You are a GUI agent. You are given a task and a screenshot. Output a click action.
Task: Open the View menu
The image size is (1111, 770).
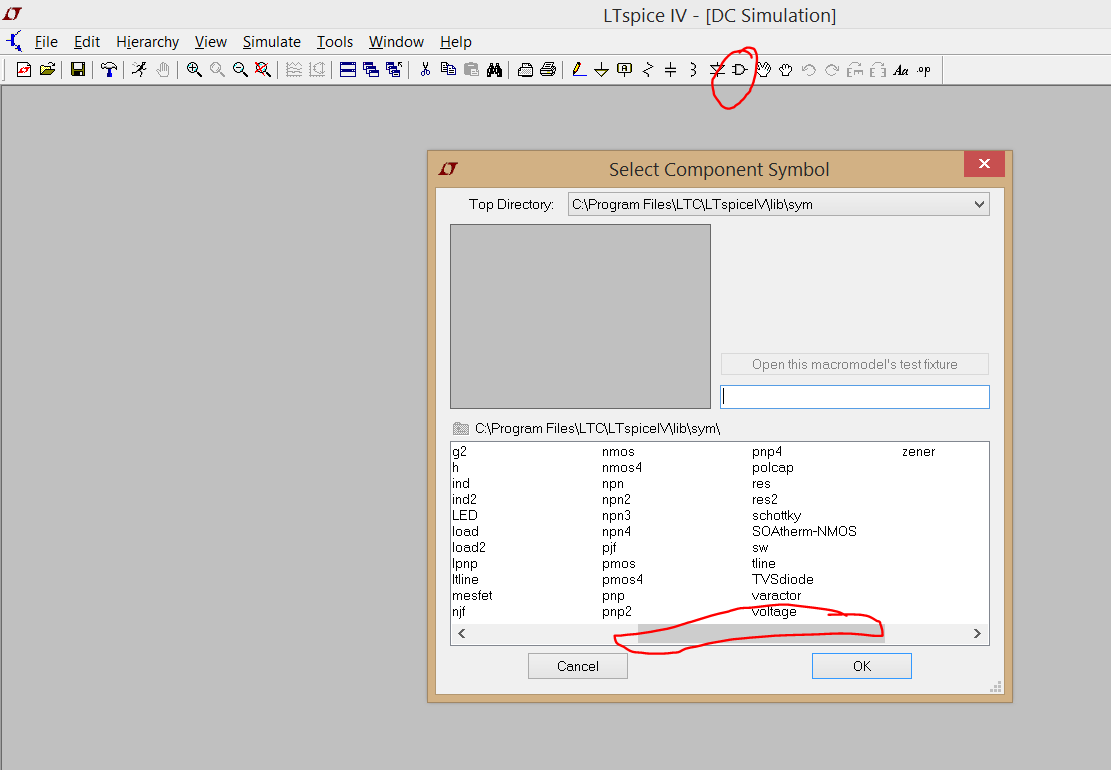(x=210, y=42)
